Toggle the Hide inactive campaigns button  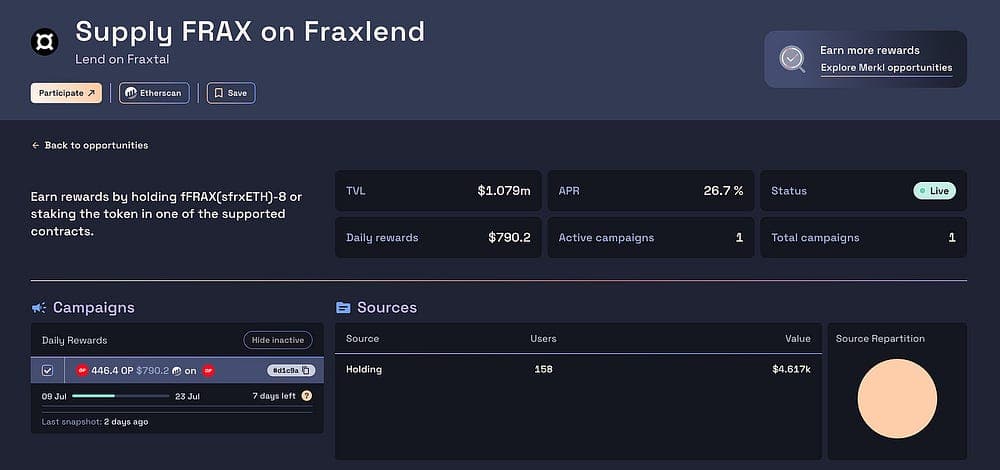tap(277, 341)
